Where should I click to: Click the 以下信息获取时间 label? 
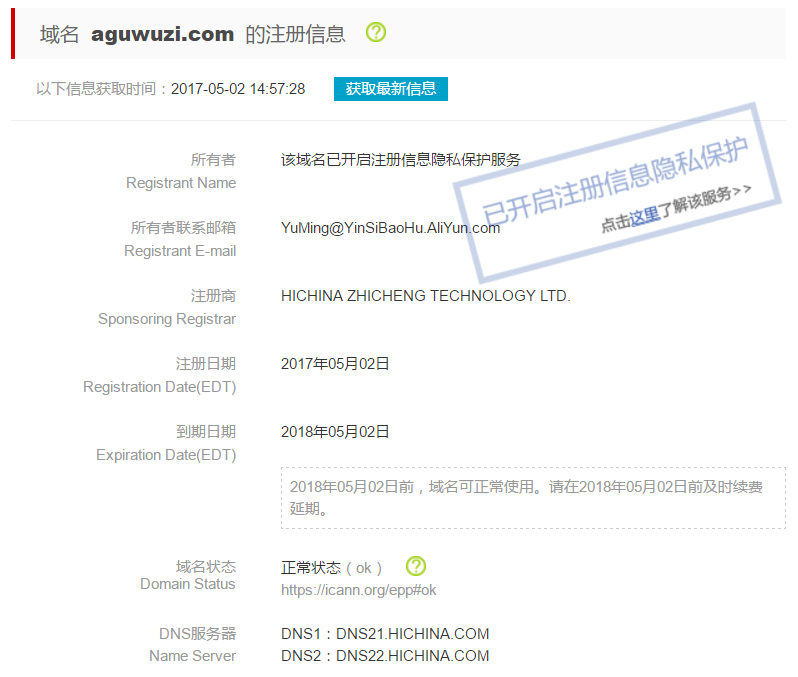point(96,89)
